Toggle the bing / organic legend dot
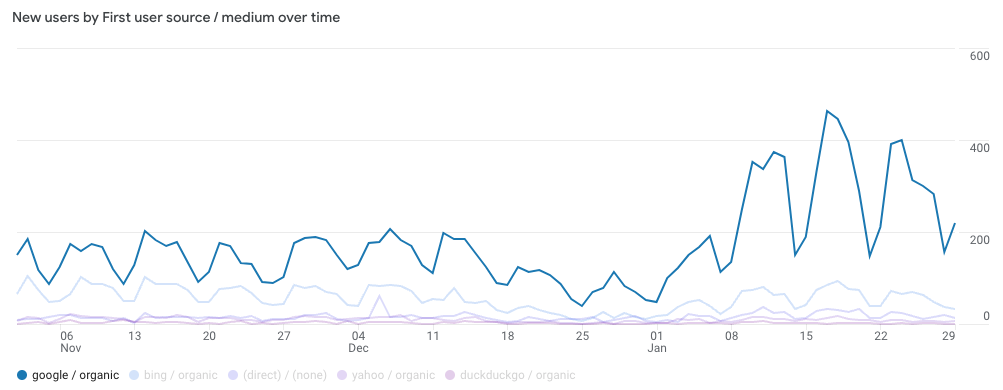1003x390 pixels. [134, 375]
